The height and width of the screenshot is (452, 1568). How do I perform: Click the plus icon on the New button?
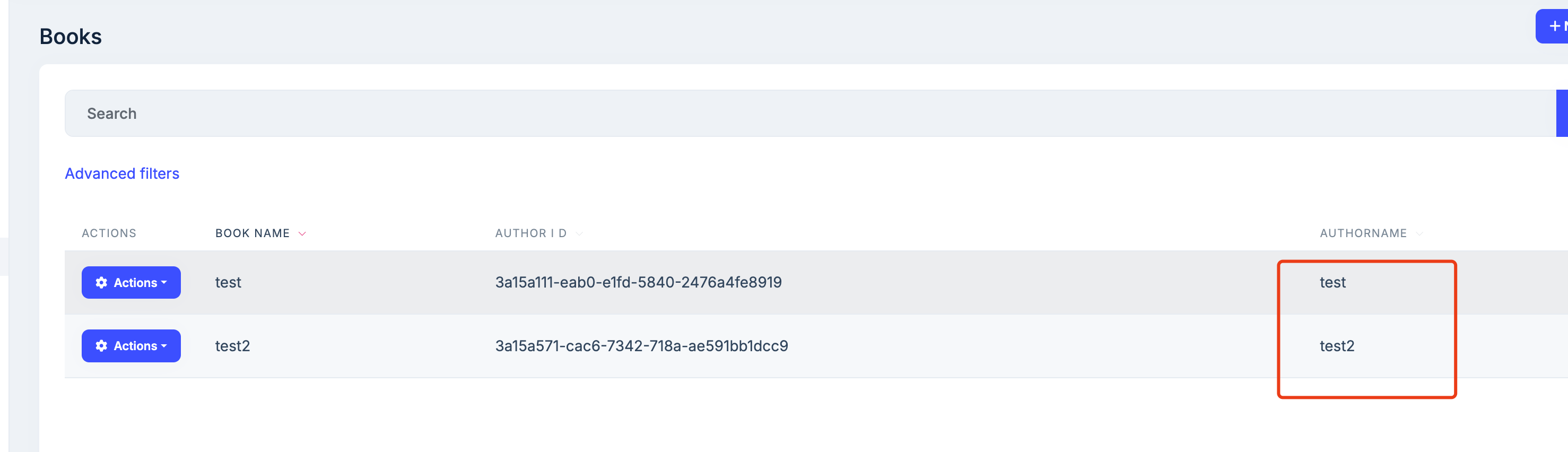pyautogui.click(x=1555, y=26)
